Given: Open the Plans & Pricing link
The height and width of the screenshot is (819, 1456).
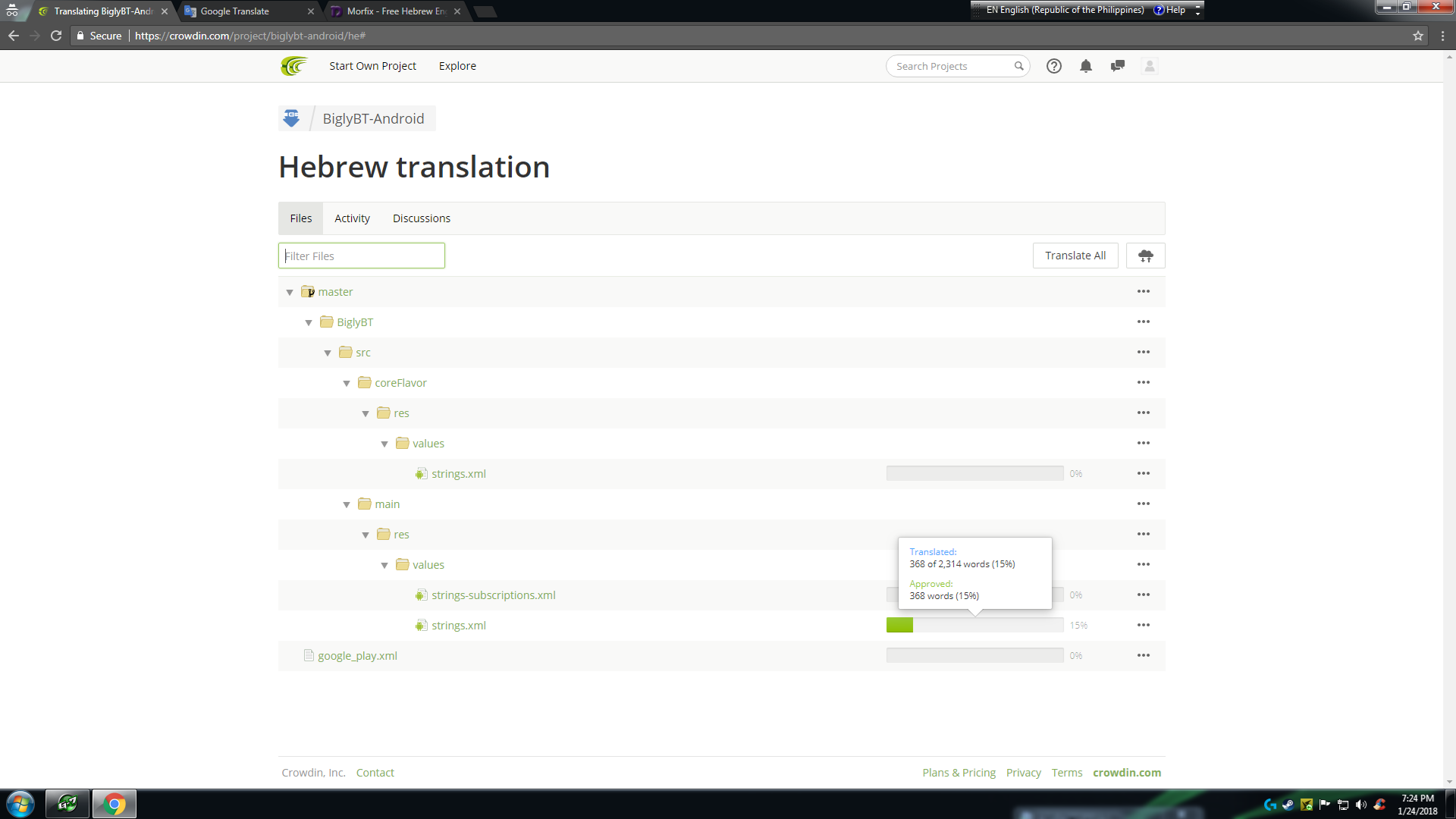Looking at the screenshot, I should coord(959,772).
